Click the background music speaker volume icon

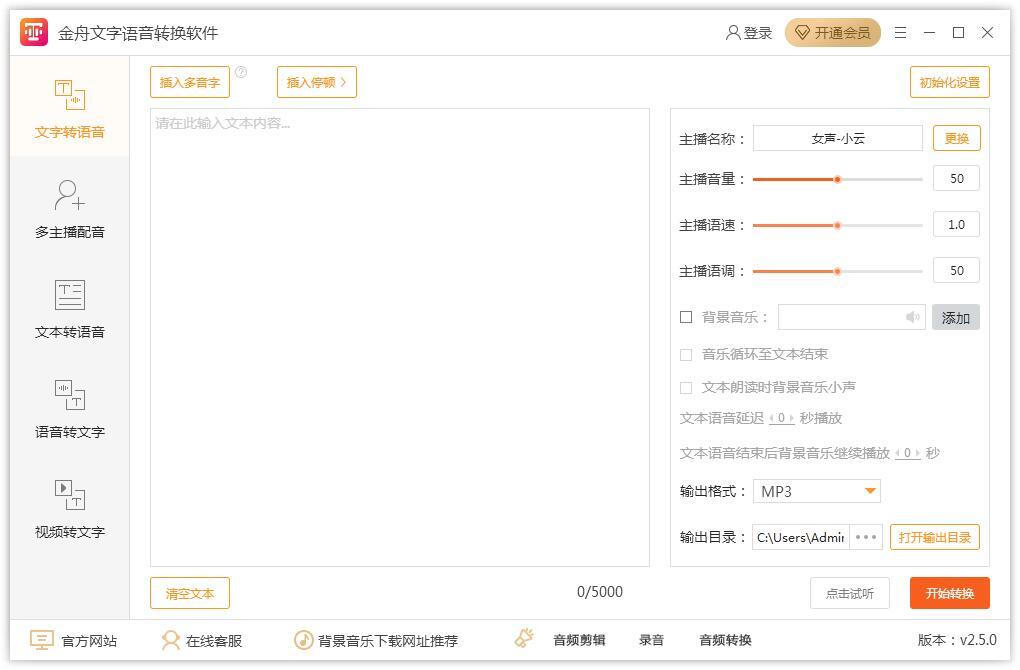[913, 317]
